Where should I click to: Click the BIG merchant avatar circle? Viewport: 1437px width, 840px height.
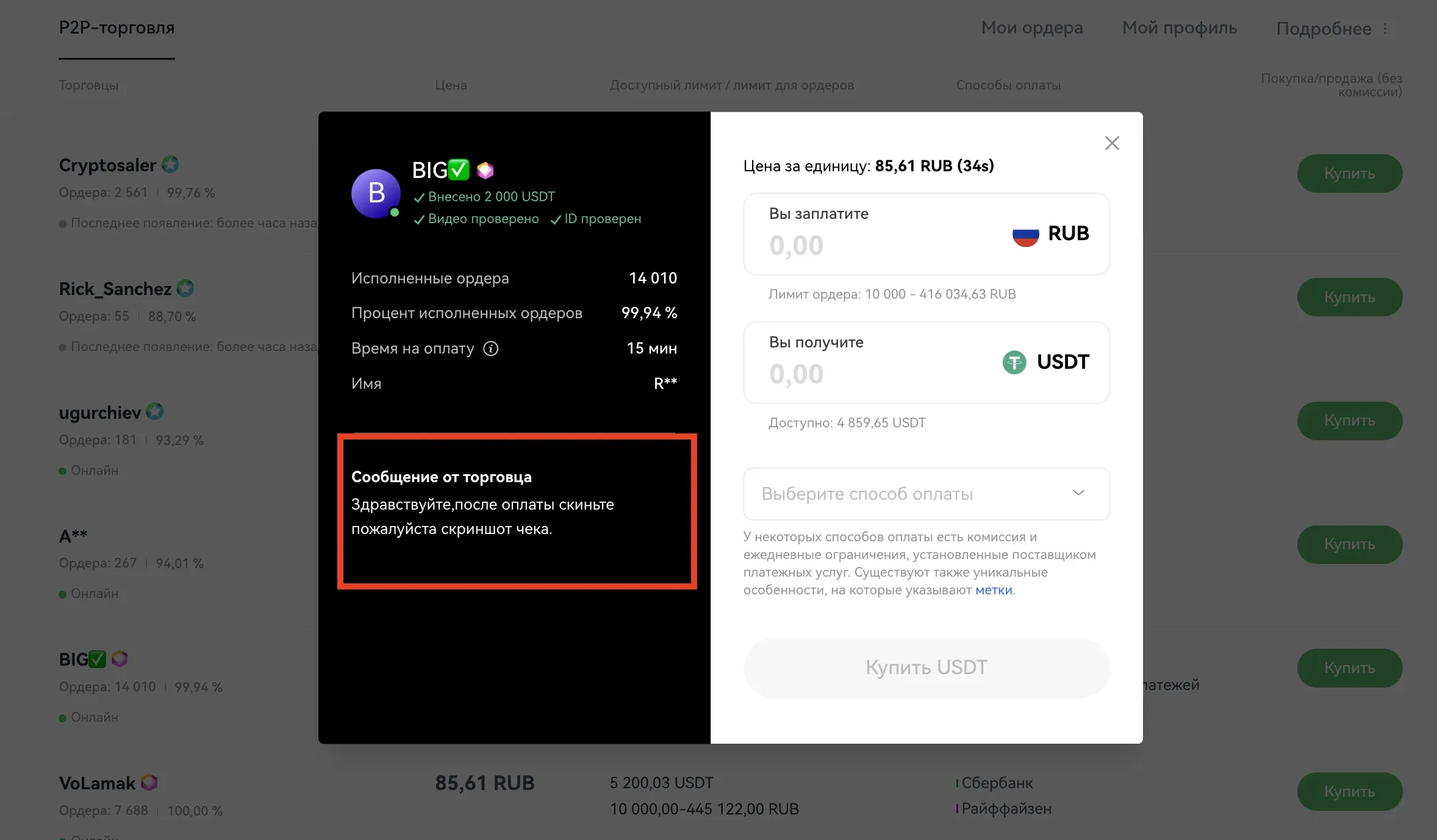(376, 193)
